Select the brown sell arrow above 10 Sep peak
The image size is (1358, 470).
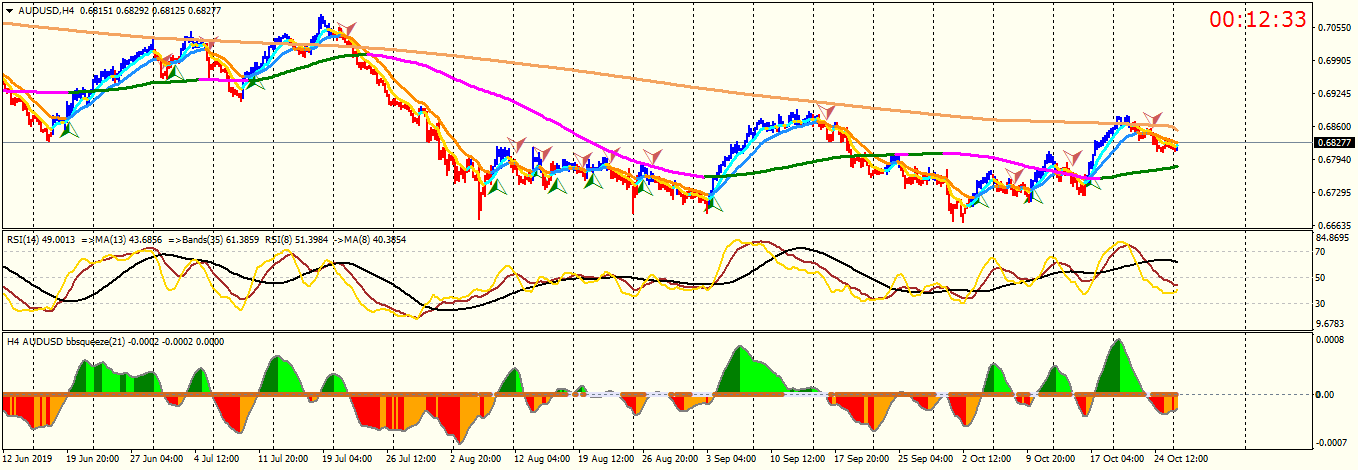(825, 109)
